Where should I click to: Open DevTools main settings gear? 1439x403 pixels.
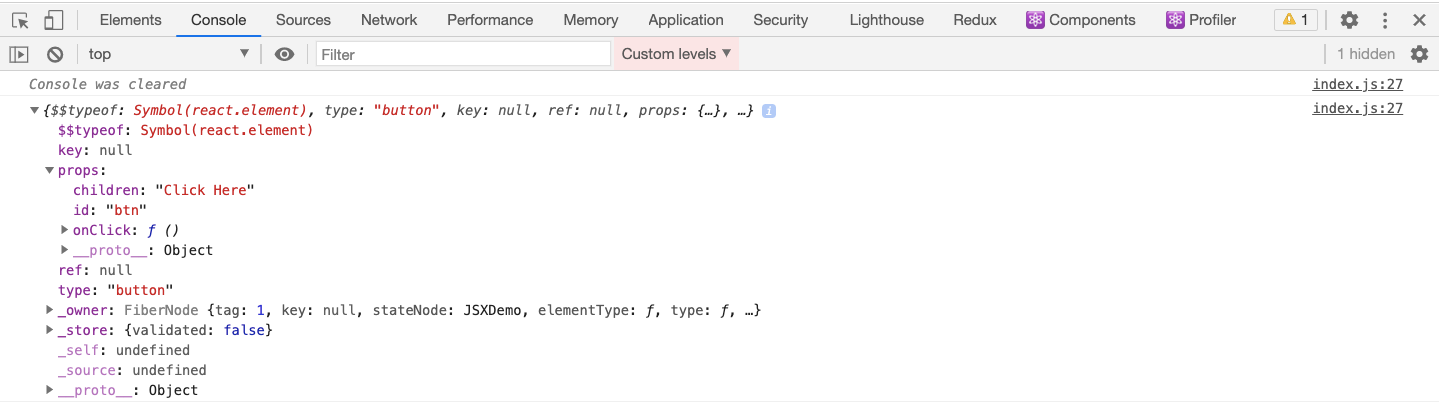1349,20
